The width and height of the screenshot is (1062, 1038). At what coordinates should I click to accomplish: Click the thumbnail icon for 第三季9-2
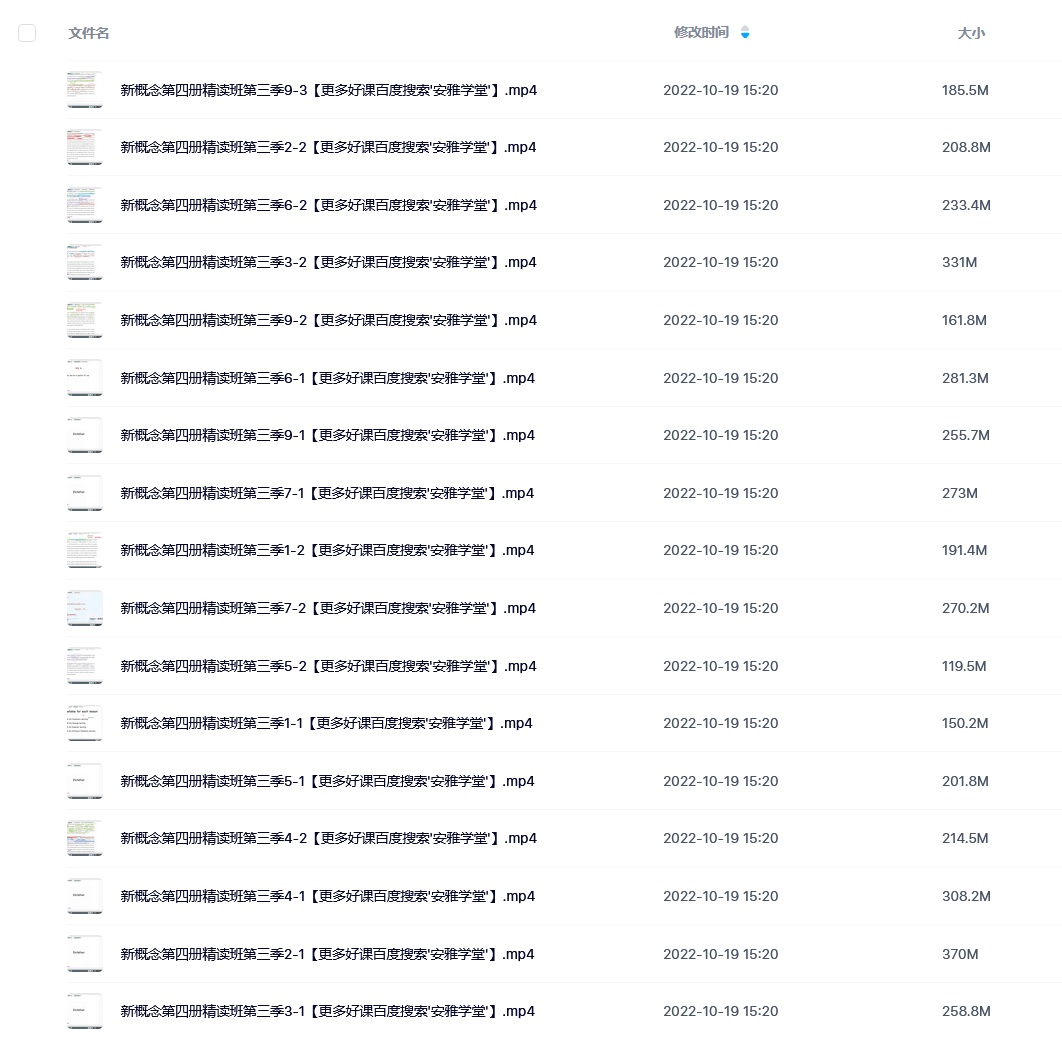(x=85, y=320)
